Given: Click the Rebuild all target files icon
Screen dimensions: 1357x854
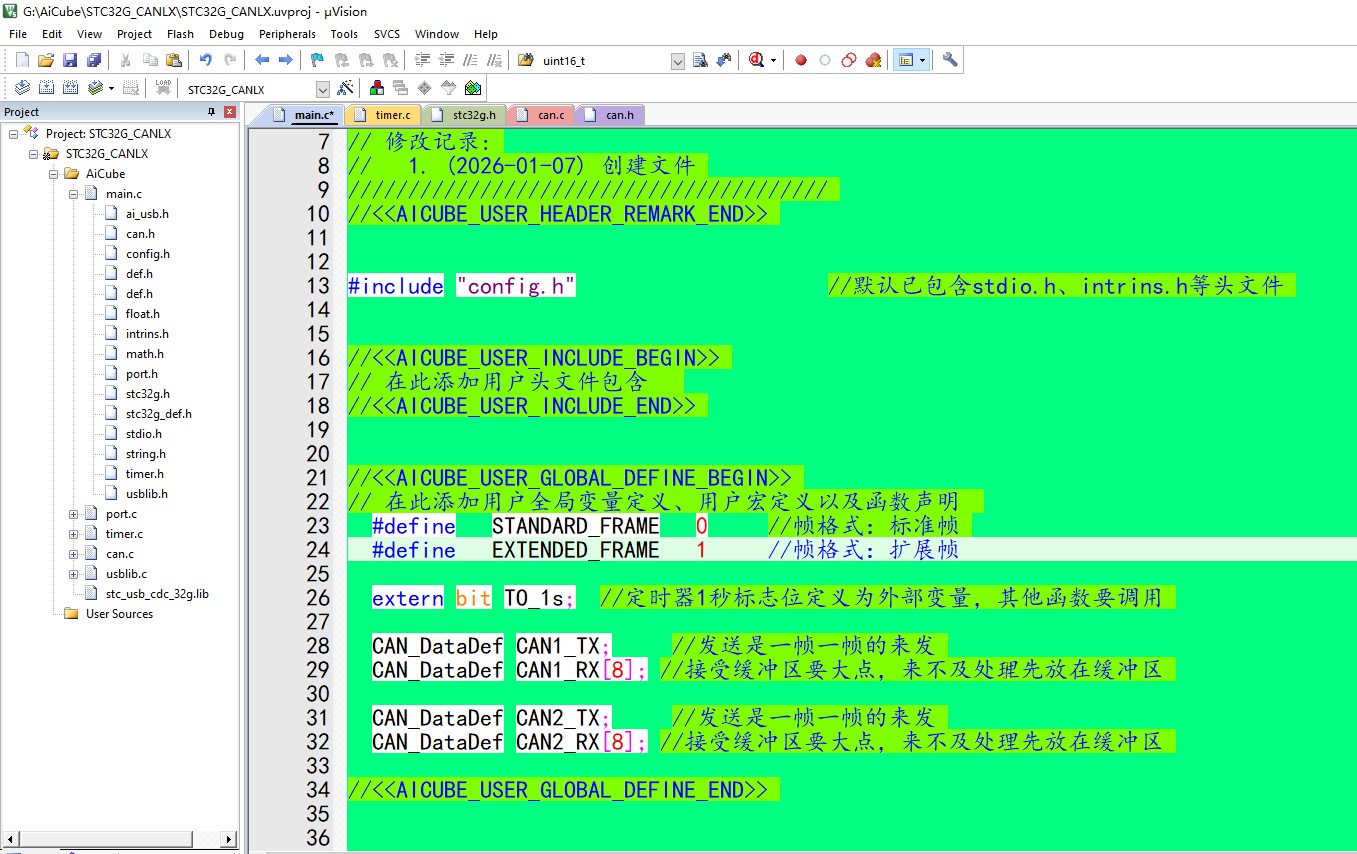Looking at the screenshot, I should click(x=70, y=88).
